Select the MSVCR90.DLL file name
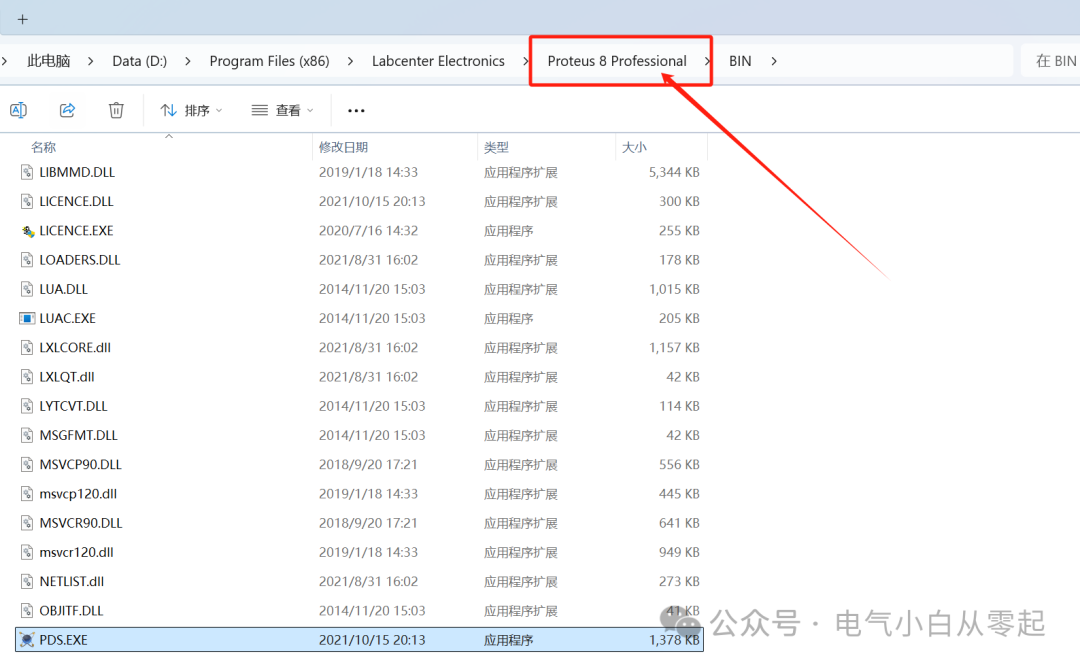 81,523
